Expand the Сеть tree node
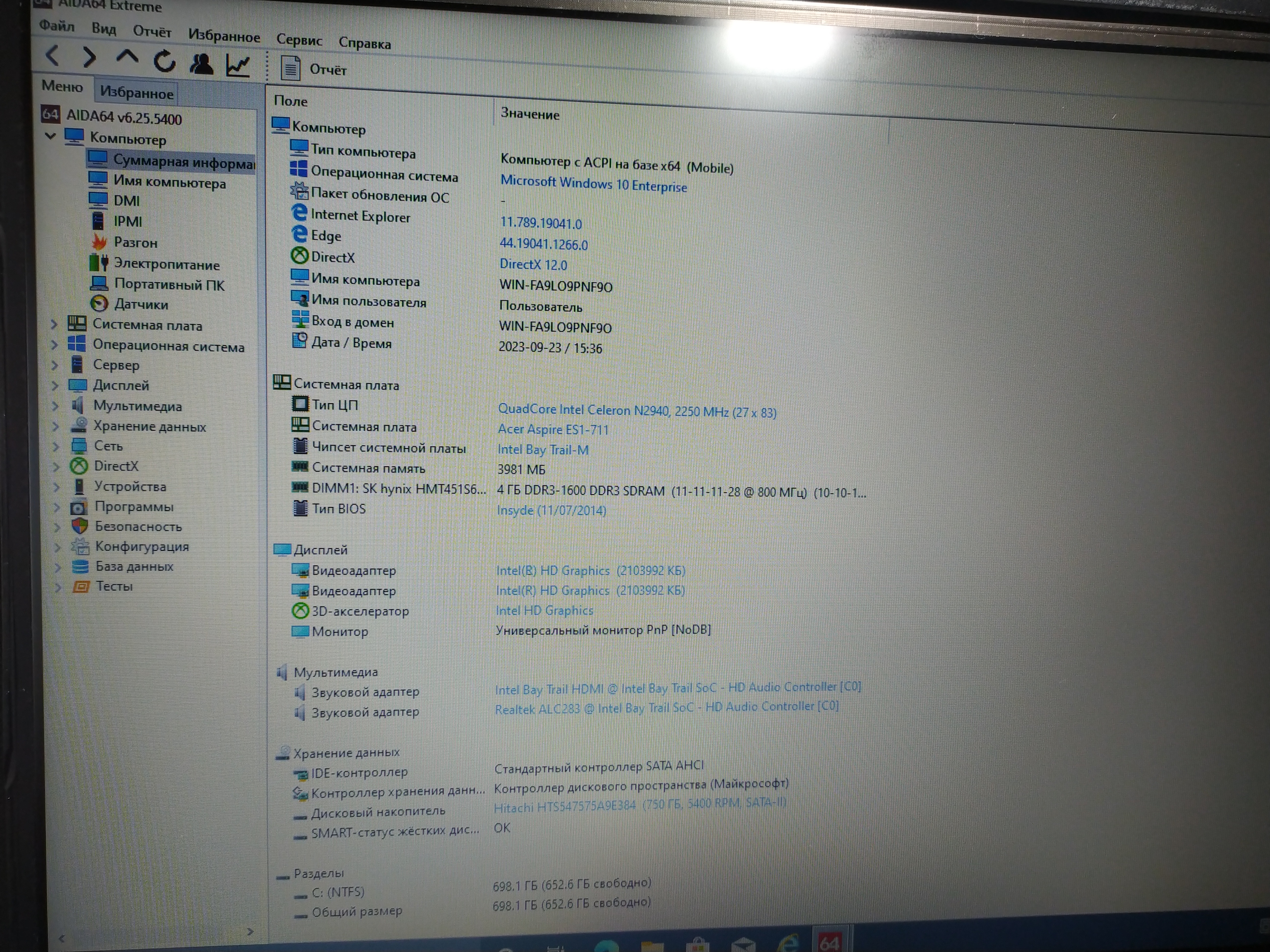Screen dimensions: 1270x952 click(x=56, y=447)
